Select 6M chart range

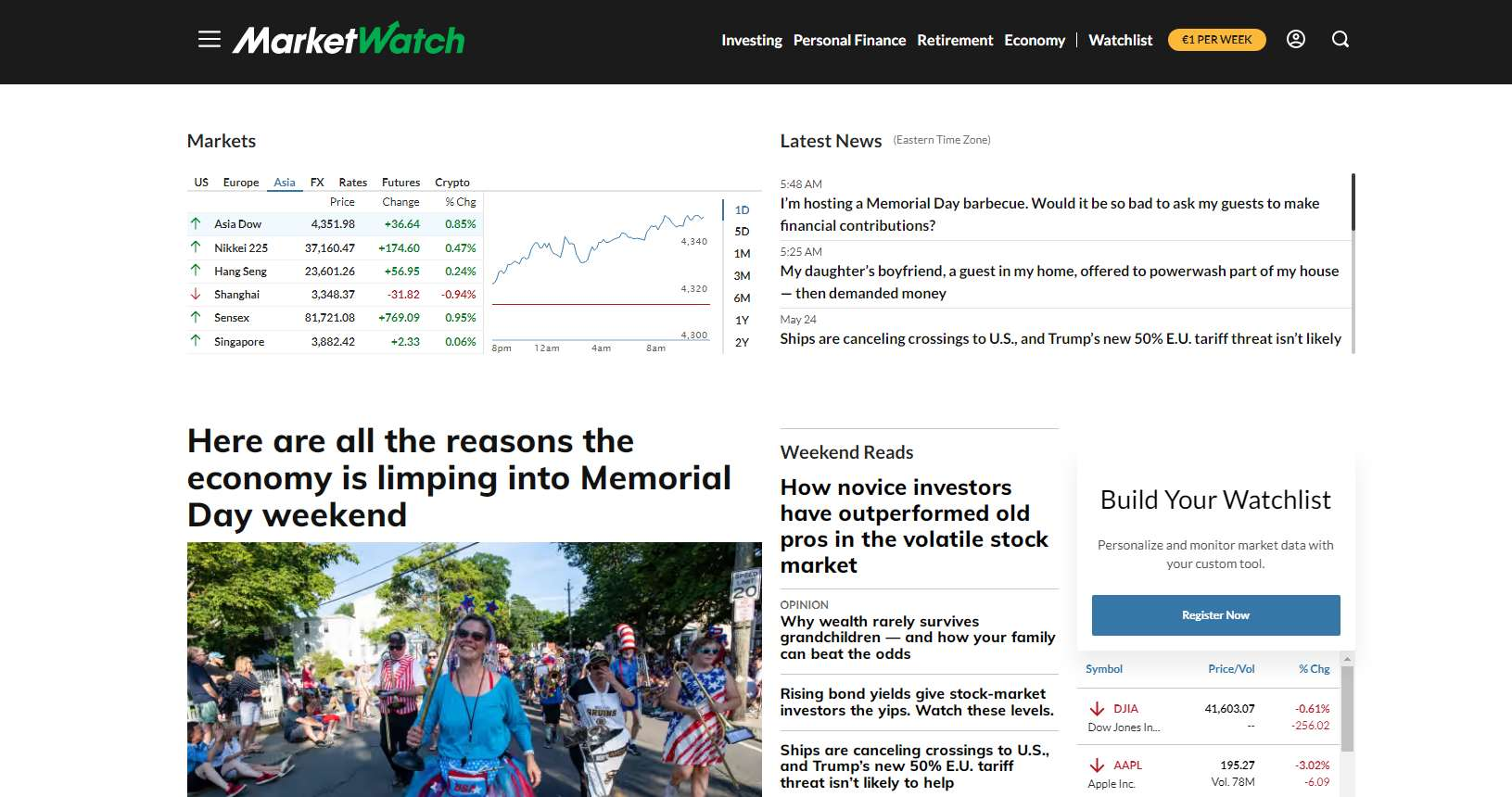click(742, 298)
